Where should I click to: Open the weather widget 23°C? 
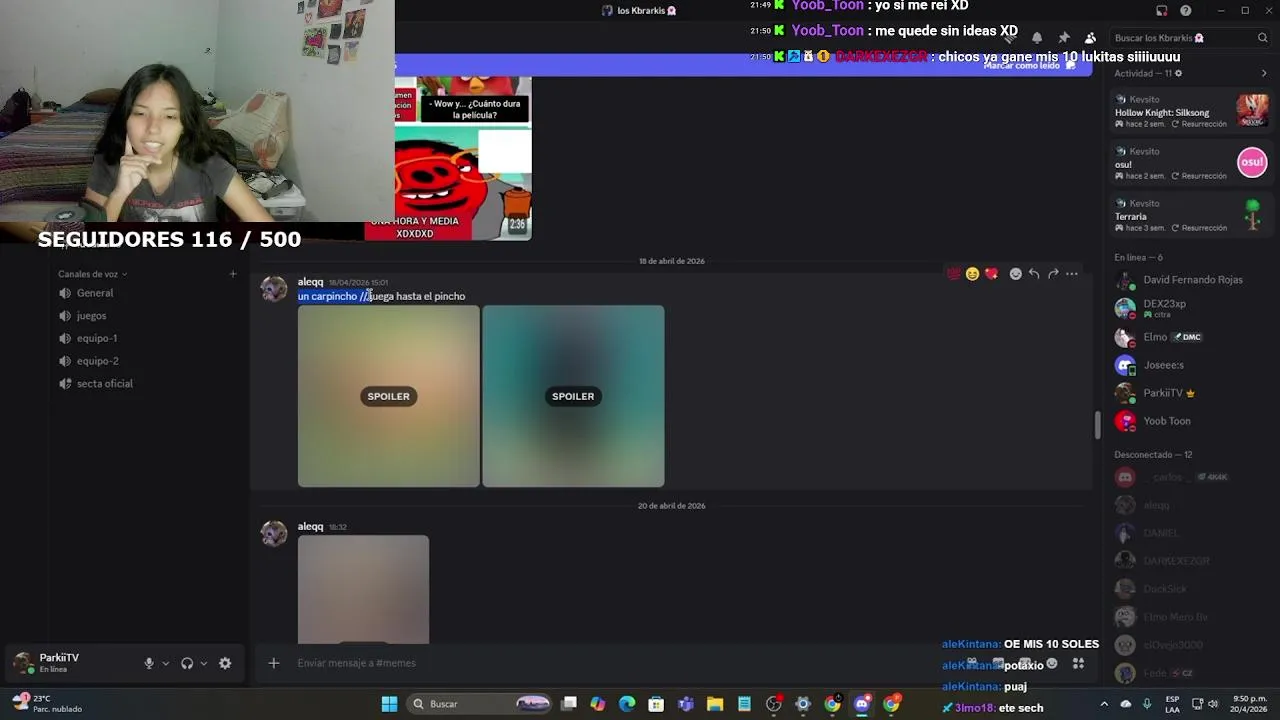coord(47,704)
